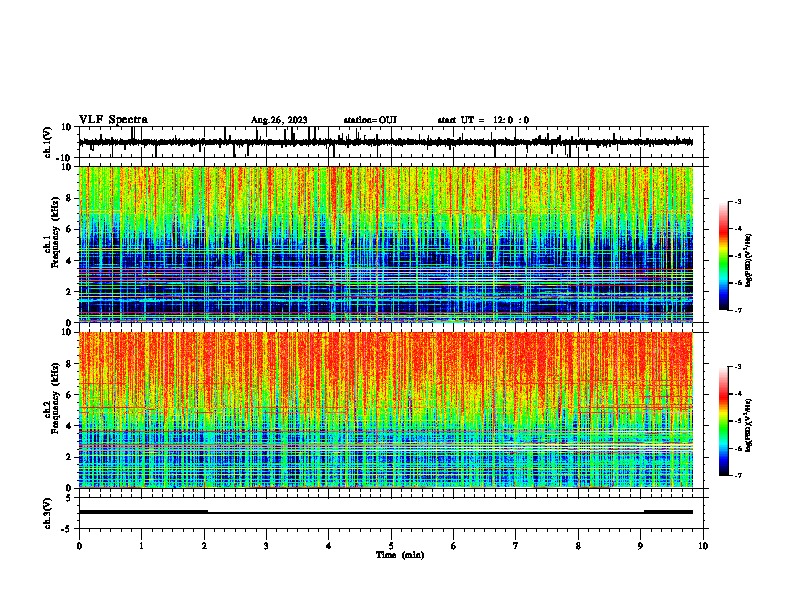Click the "-7" label below ch.2 colorbar
This screenshot has height=612, width=792.
pyautogui.click(x=737, y=476)
